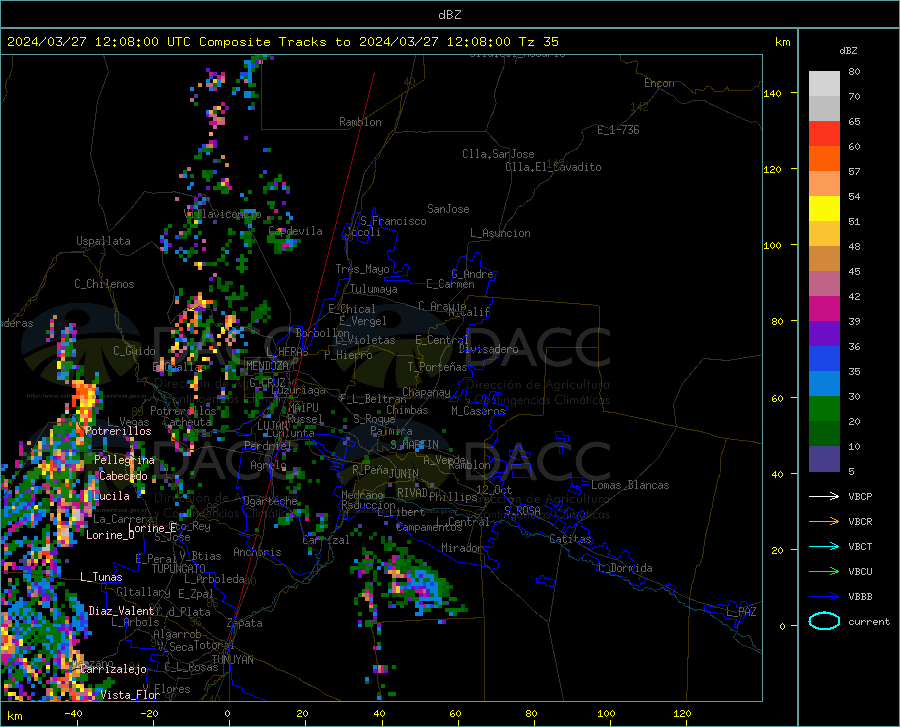Click the light blue 35 dBZ legend swatch

(x=824, y=383)
